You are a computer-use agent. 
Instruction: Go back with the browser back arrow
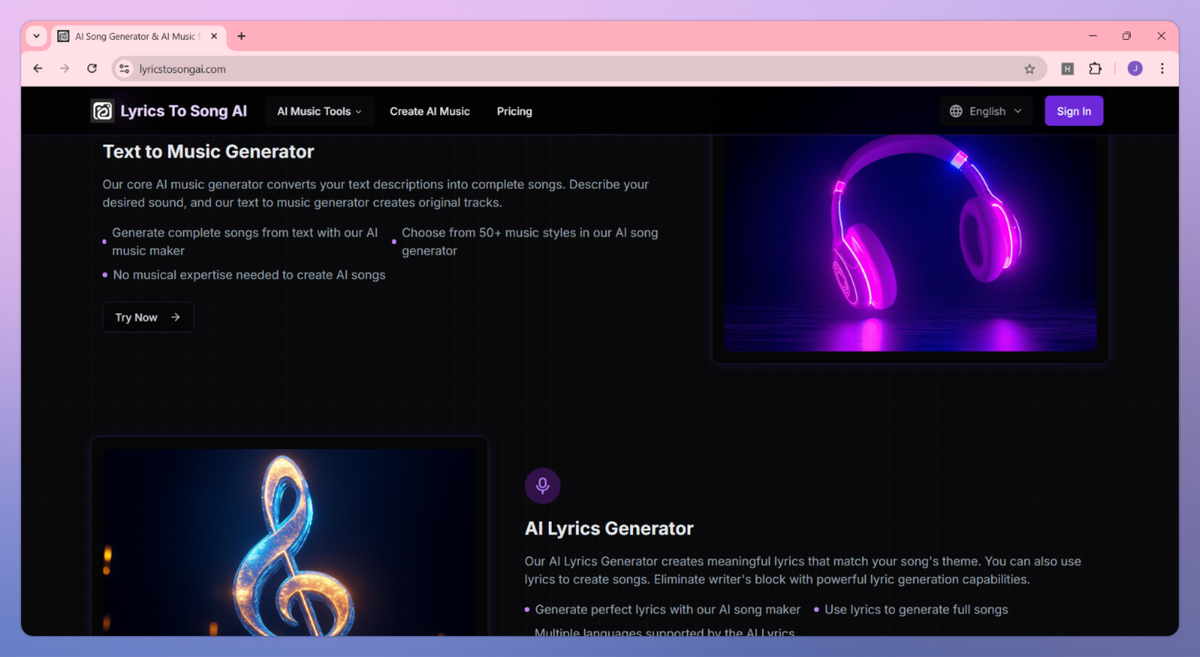[38, 69]
